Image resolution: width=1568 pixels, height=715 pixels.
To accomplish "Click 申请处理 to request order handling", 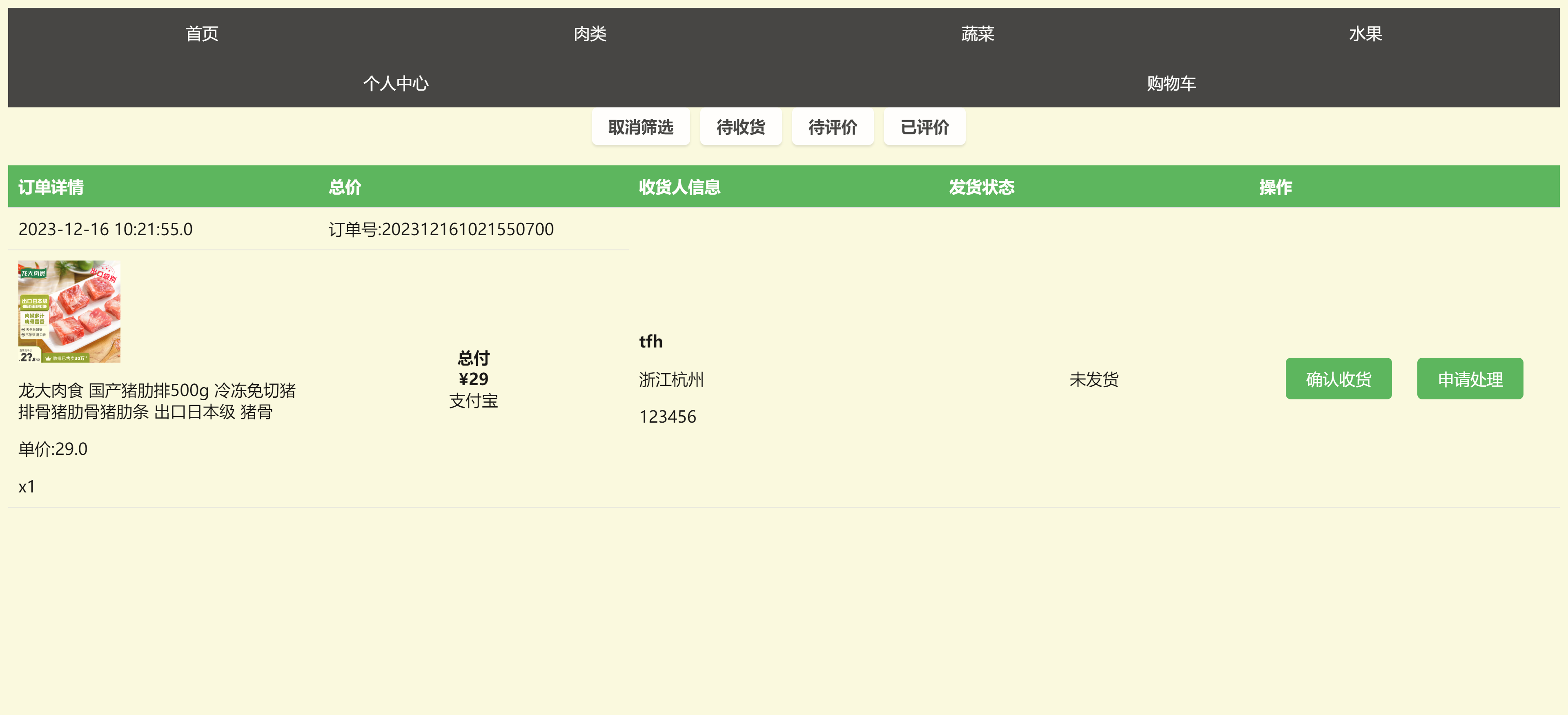I will click(1470, 379).
